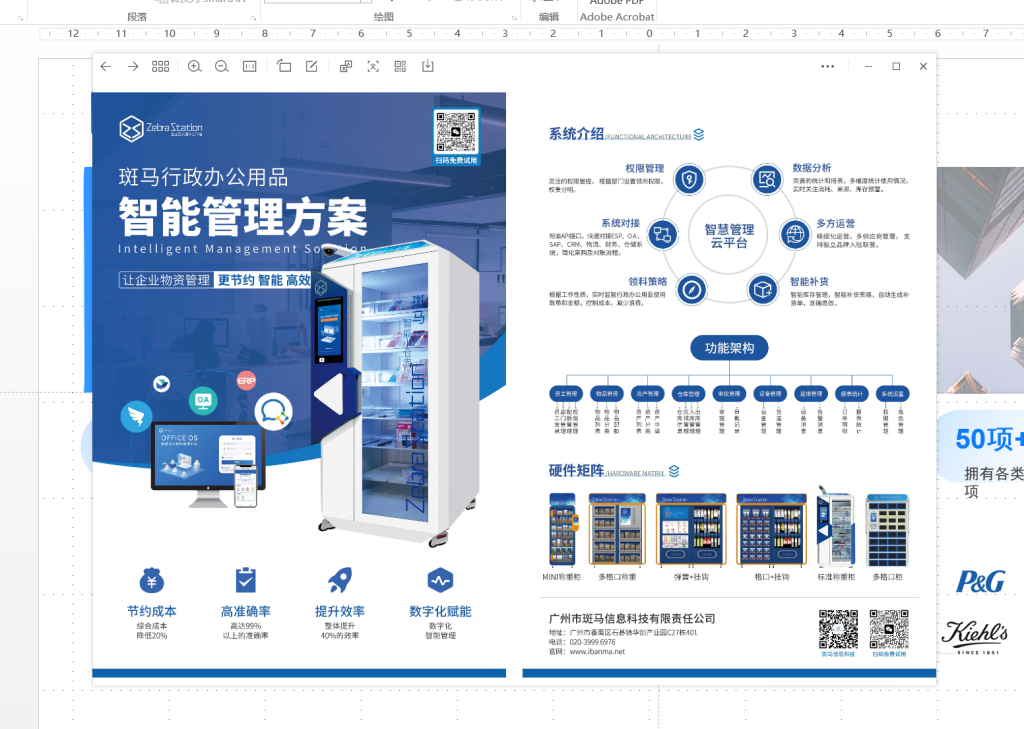Screen dimensions: 1024x729
Task: Scan QR code in image icon
Action: click(400, 66)
